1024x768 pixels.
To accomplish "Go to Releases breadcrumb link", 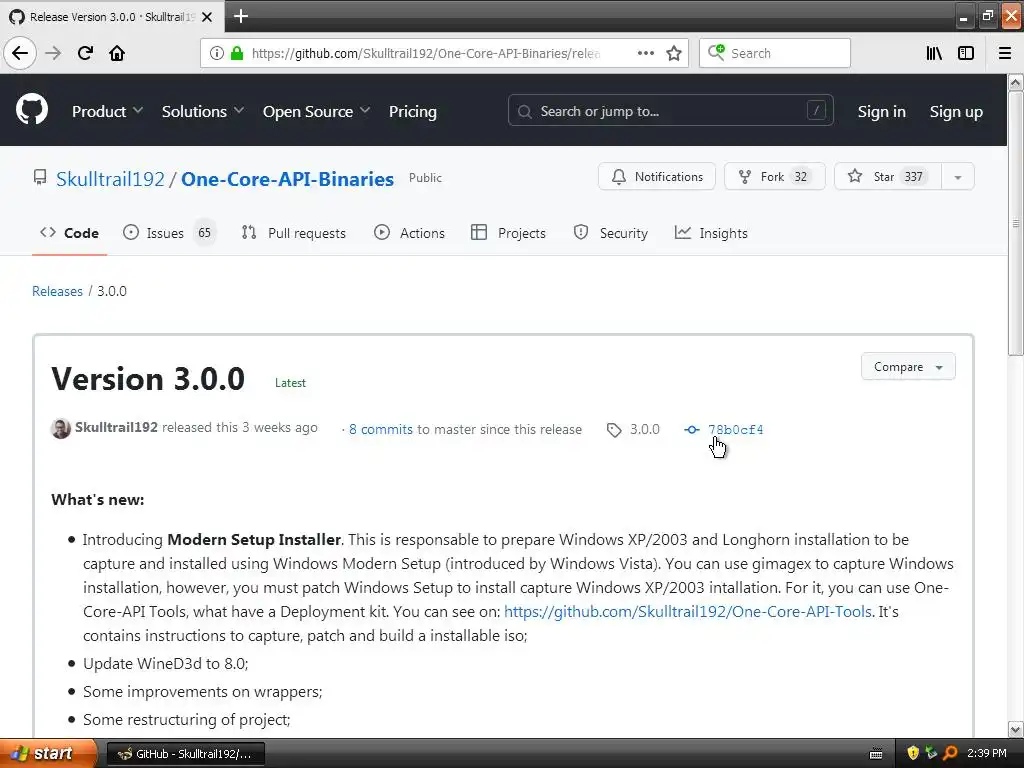I will pos(57,291).
